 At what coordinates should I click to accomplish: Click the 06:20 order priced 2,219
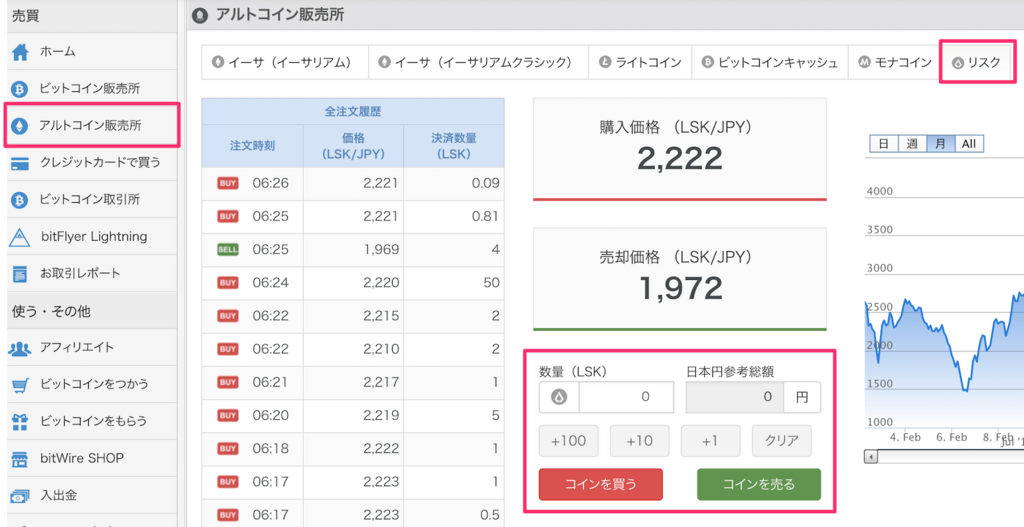point(353,415)
